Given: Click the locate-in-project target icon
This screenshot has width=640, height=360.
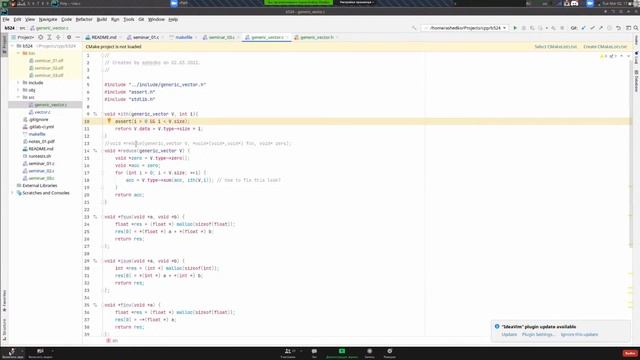Looking at the screenshot, I should tap(40, 37).
